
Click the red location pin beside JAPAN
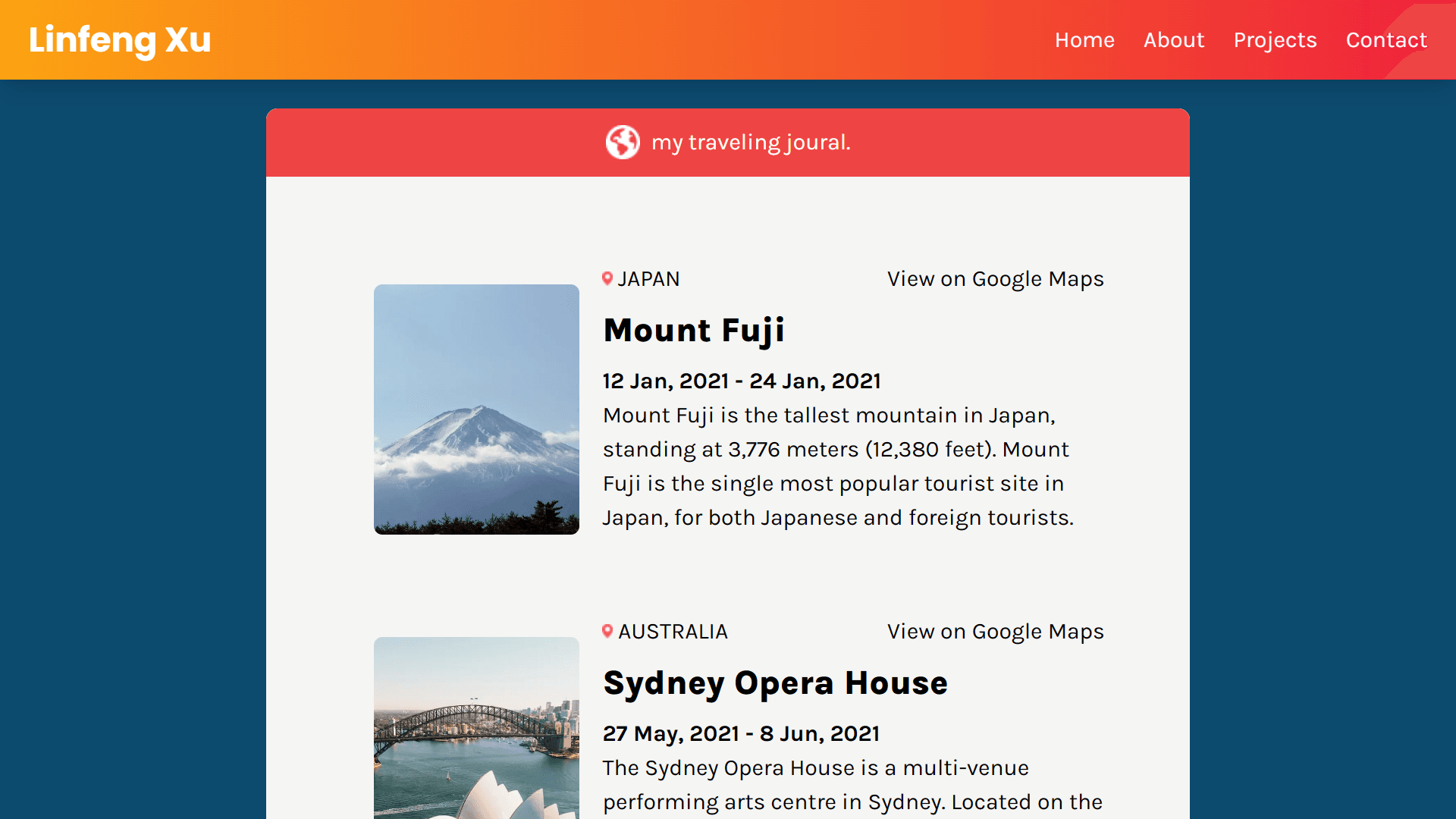pyautogui.click(x=607, y=278)
